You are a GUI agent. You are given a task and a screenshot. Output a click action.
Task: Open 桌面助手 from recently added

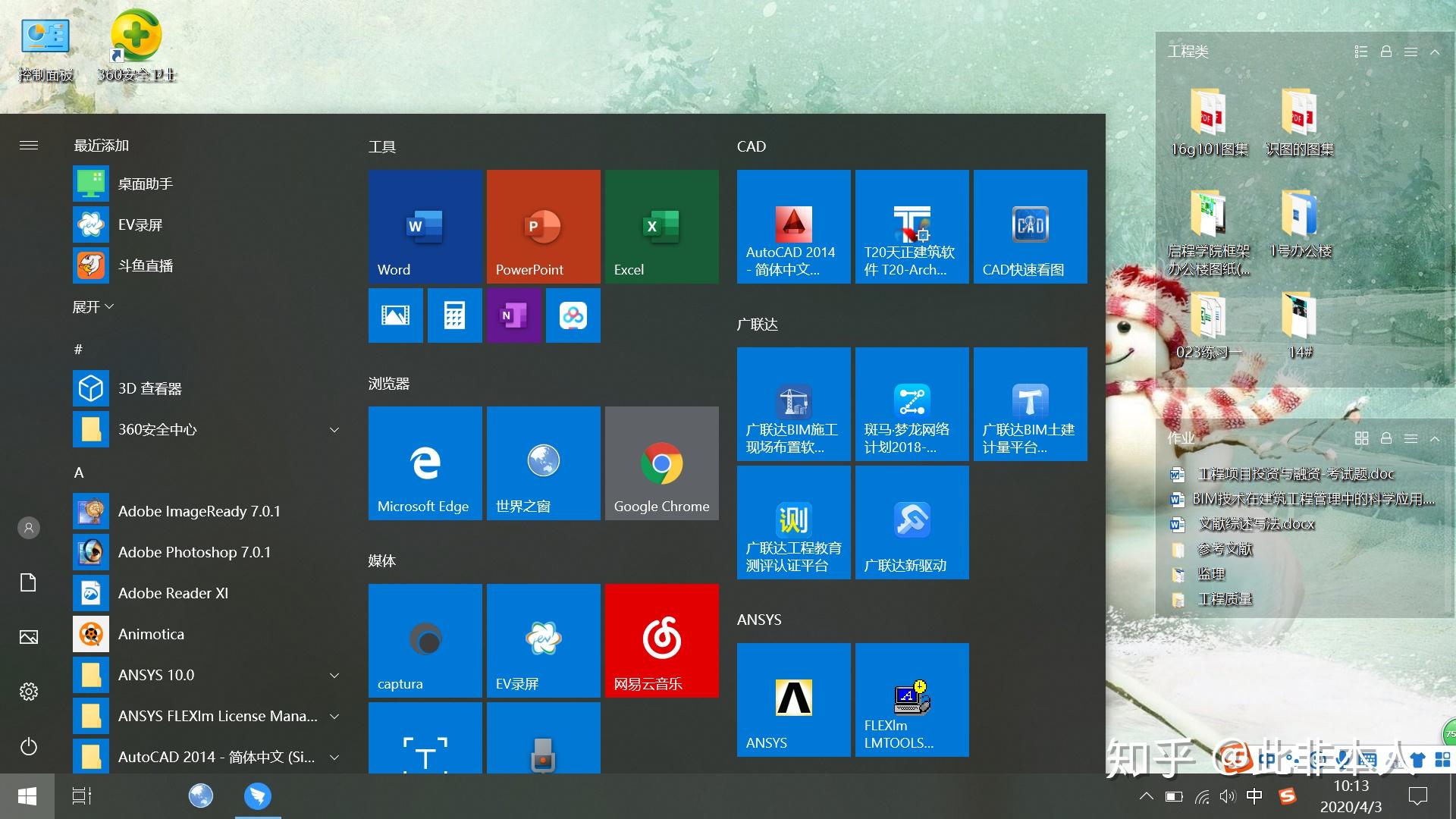[209, 184]
